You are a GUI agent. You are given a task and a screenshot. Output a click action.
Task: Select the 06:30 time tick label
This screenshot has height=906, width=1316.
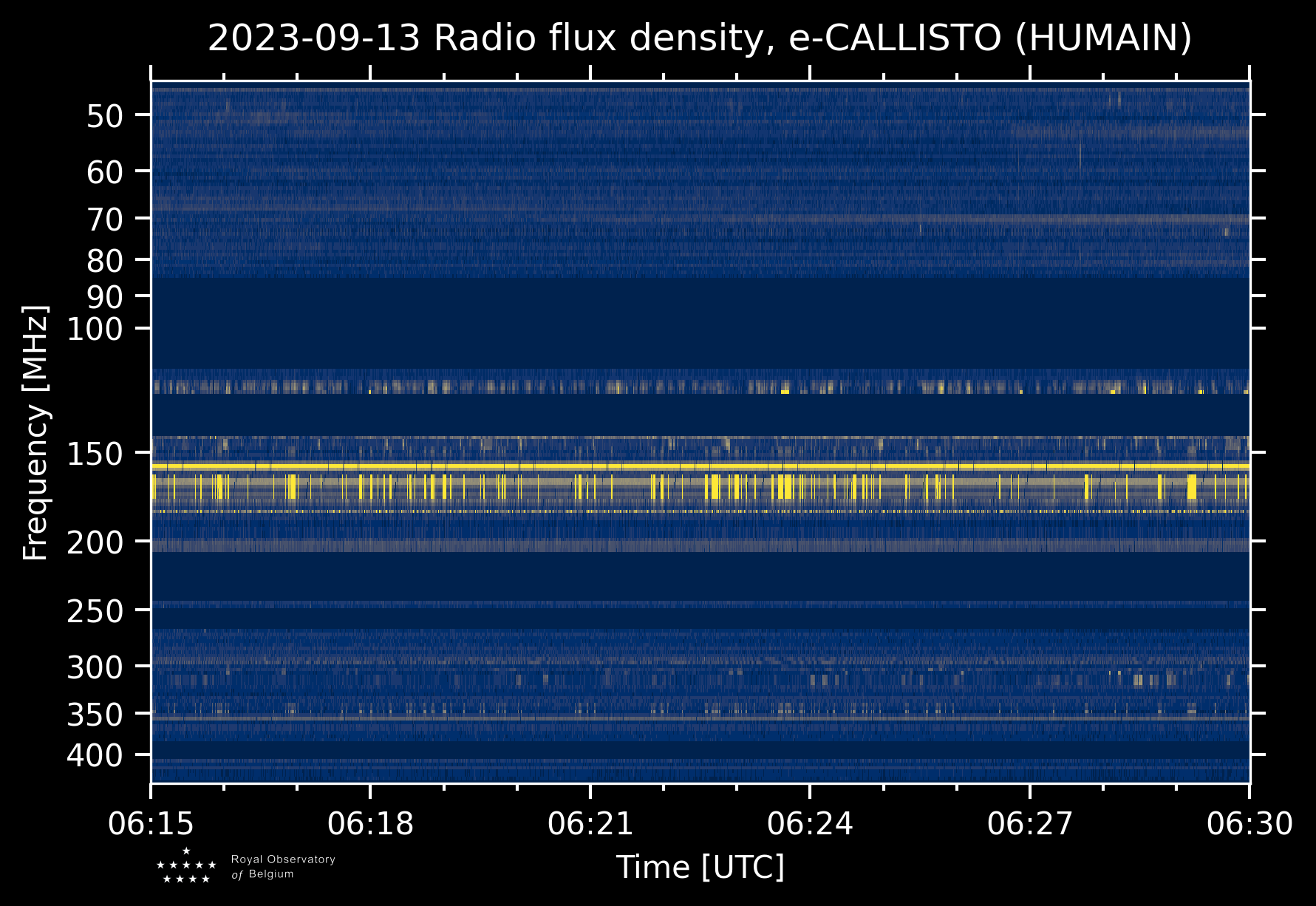(x=1249, y=823)
